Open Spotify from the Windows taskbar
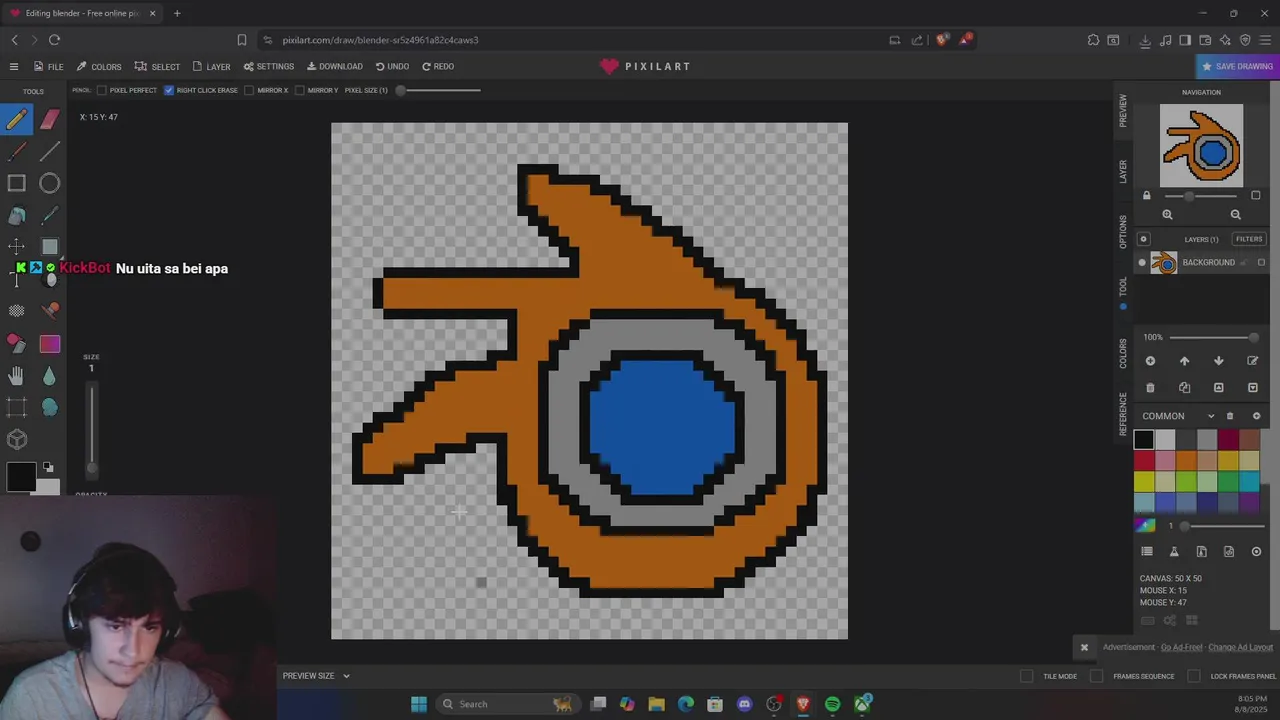Screen dimensions: 1280x720 832,704
